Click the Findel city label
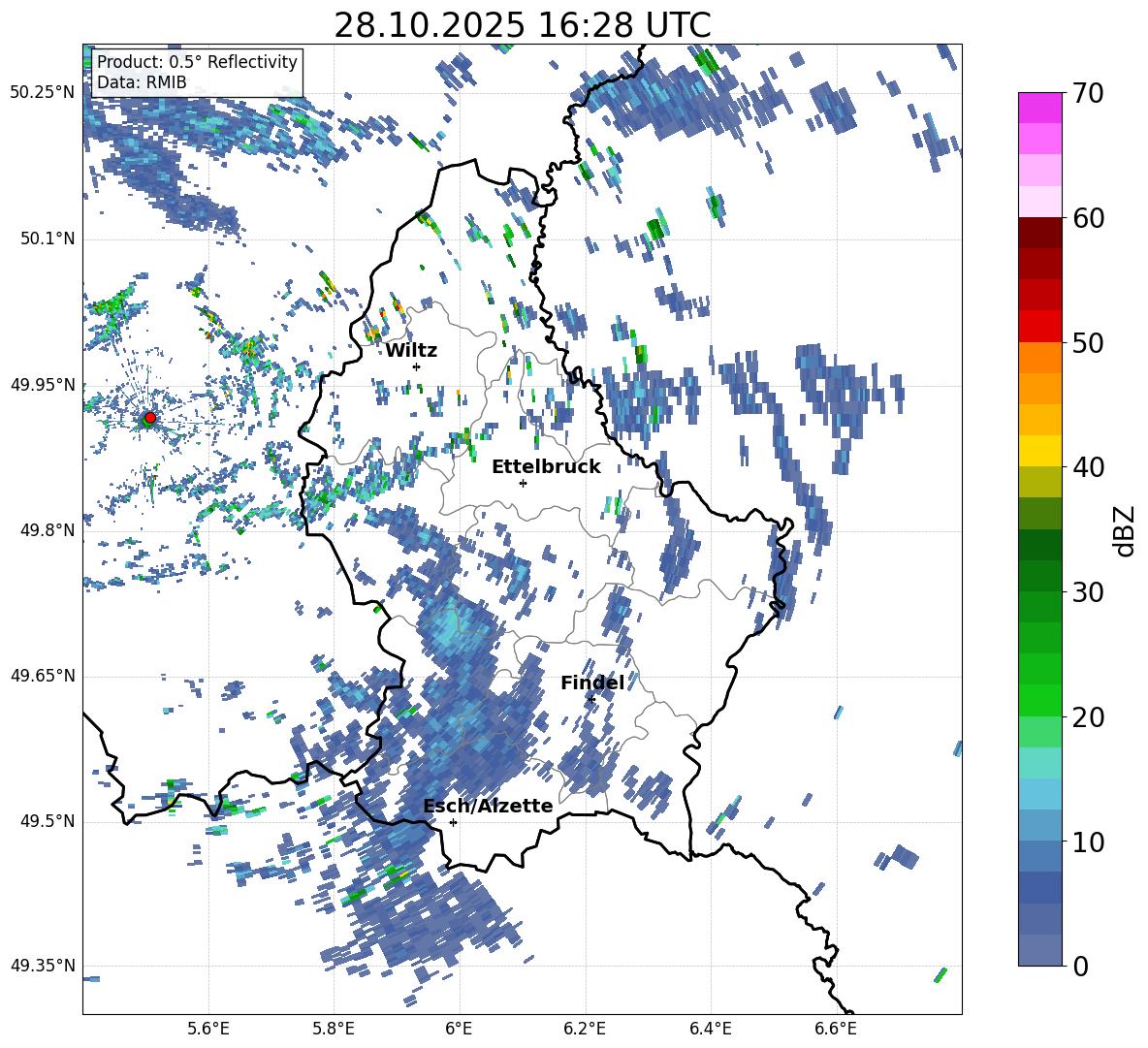This screenshot has height=1048, width=1148. pyautogui.click(x=592, y=683)
